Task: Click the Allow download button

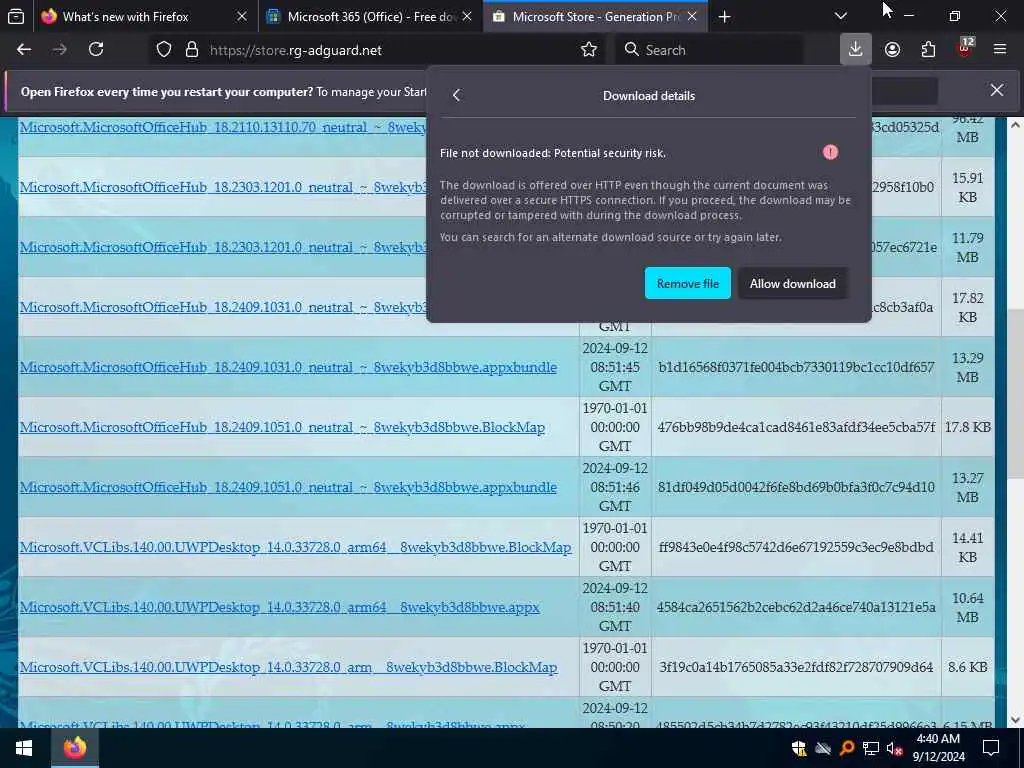Action: click(793, 283)
